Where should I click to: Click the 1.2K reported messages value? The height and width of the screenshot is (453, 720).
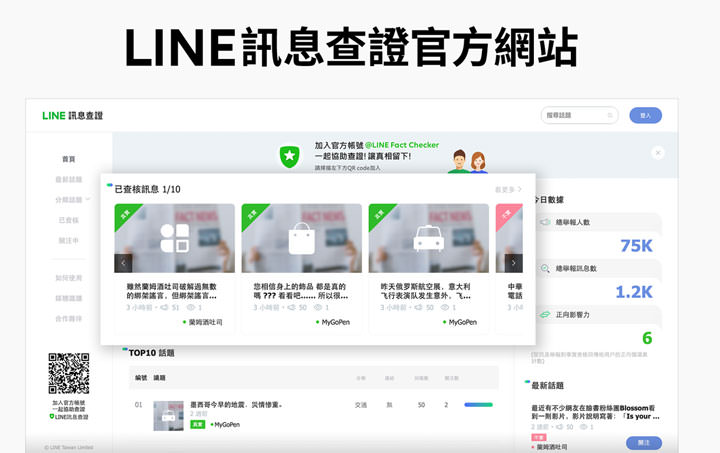(634, 292)
